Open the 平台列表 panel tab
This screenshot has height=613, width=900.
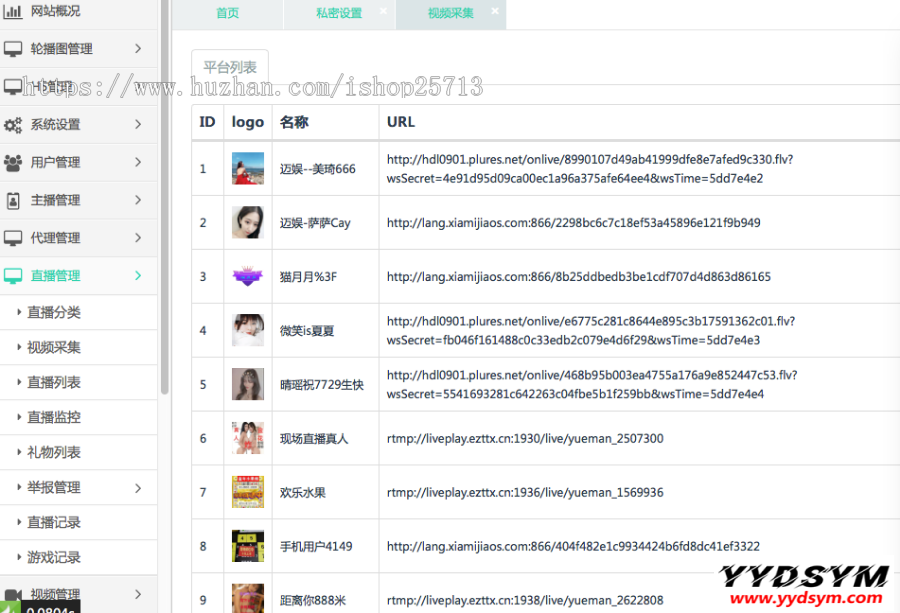(230, 67)
